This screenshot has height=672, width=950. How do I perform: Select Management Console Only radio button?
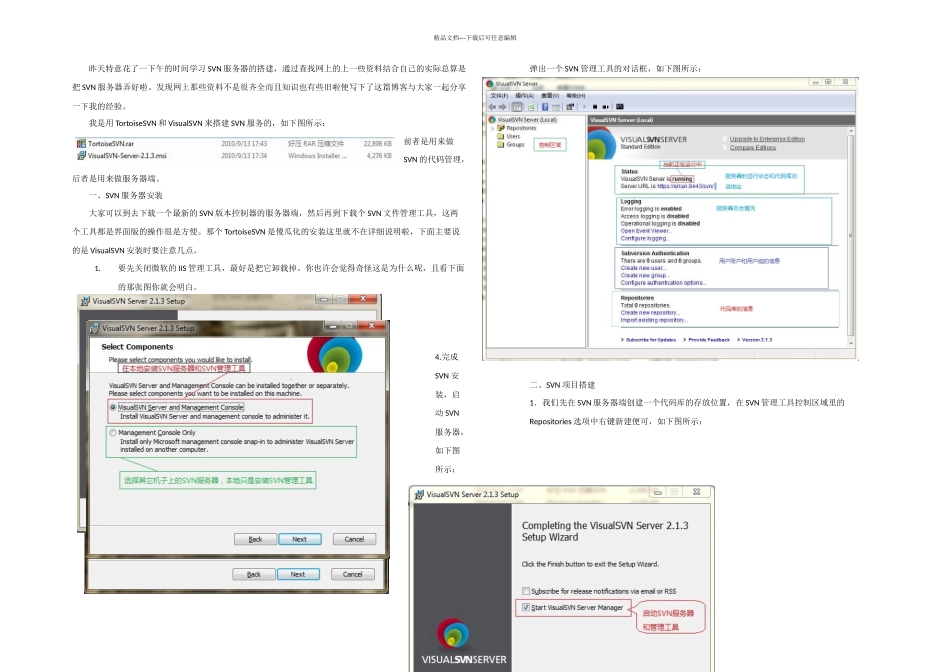113,433
